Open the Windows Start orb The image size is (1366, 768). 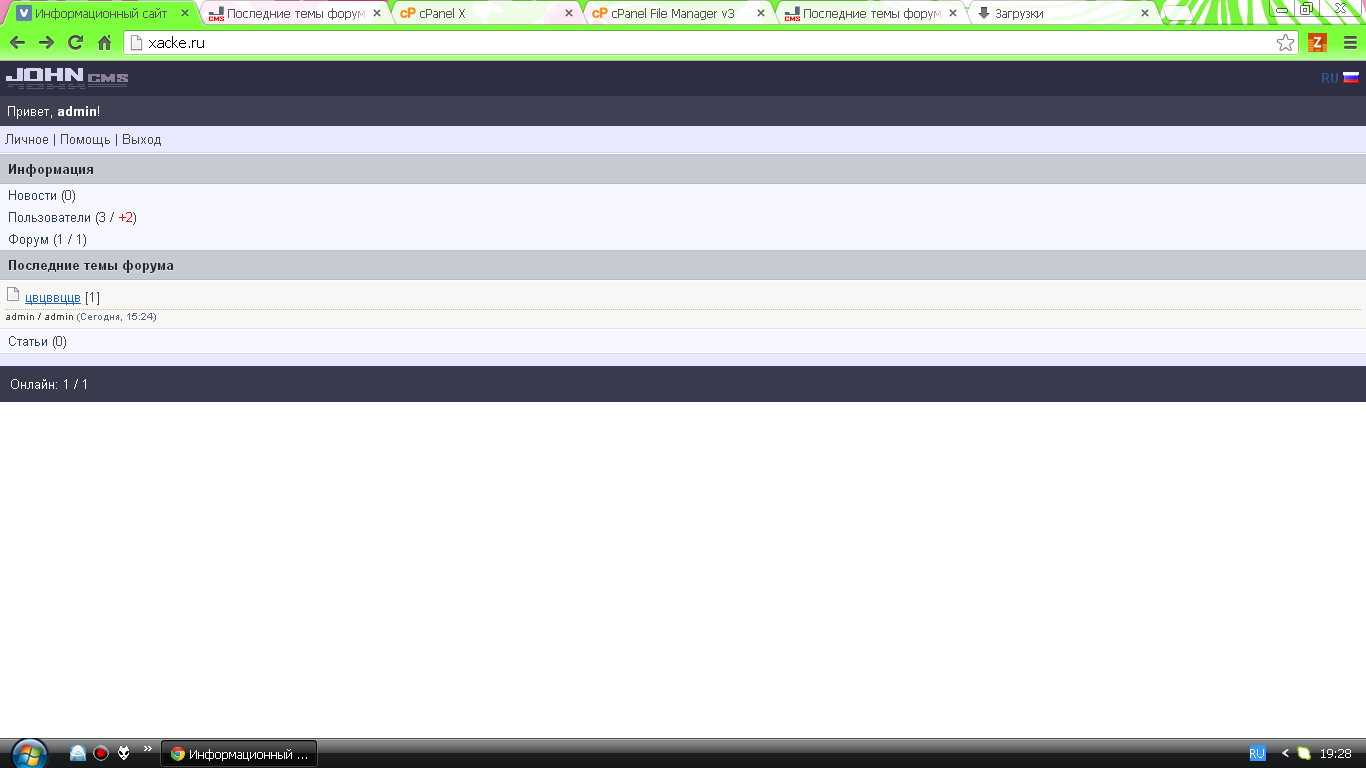(29, 753)
